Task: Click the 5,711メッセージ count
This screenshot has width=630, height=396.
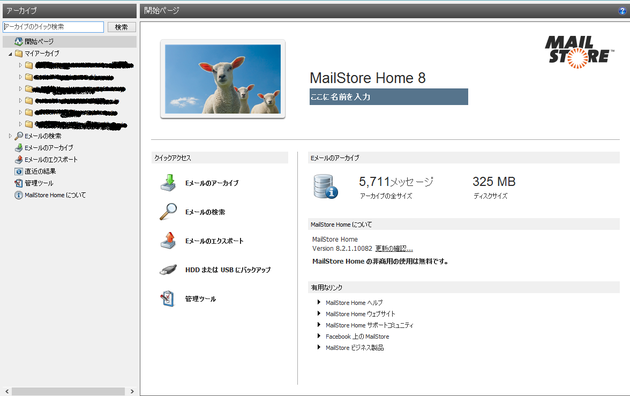Action: click(x=396, y=182)
